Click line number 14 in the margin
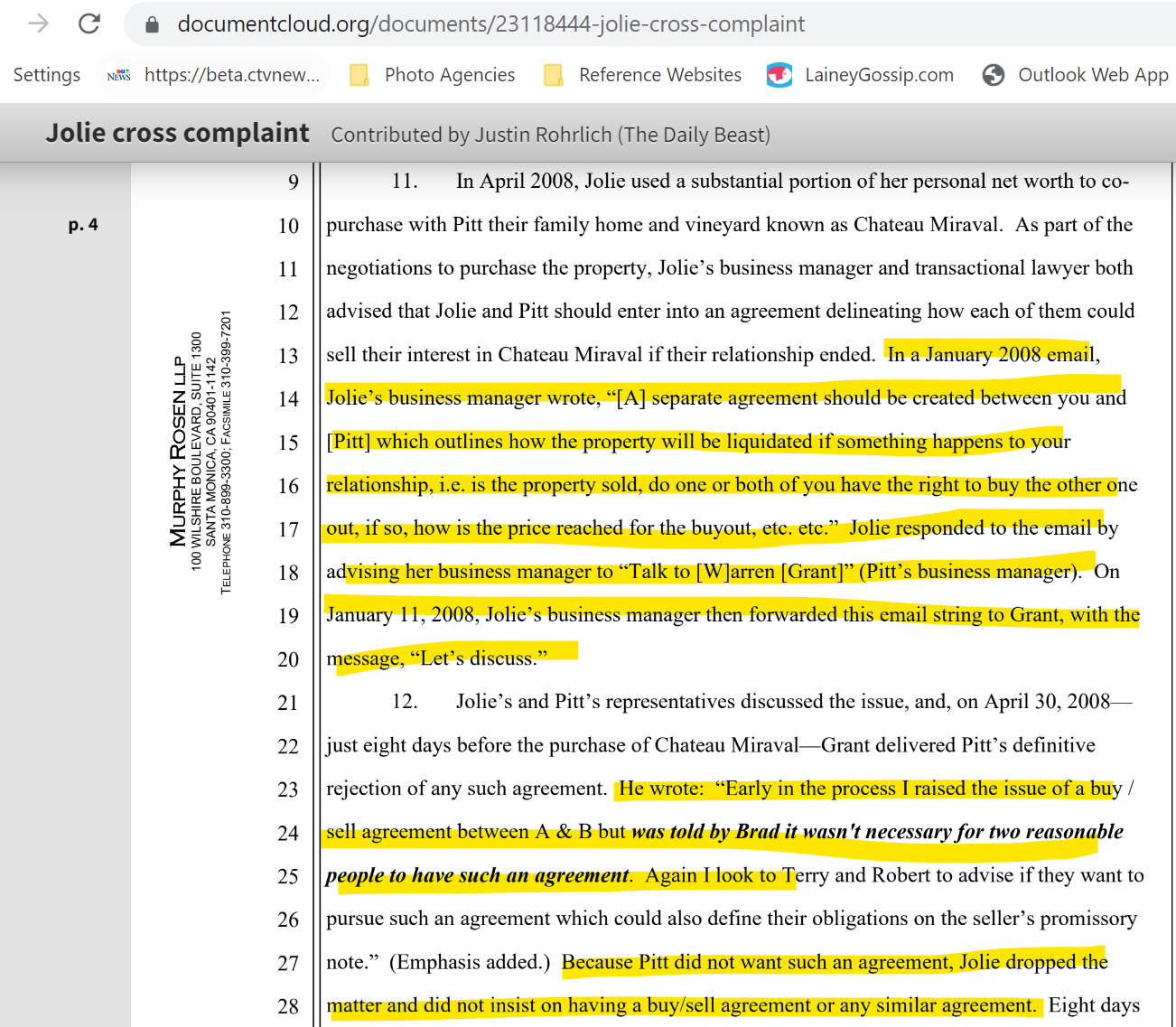 [x=288, y=399]
